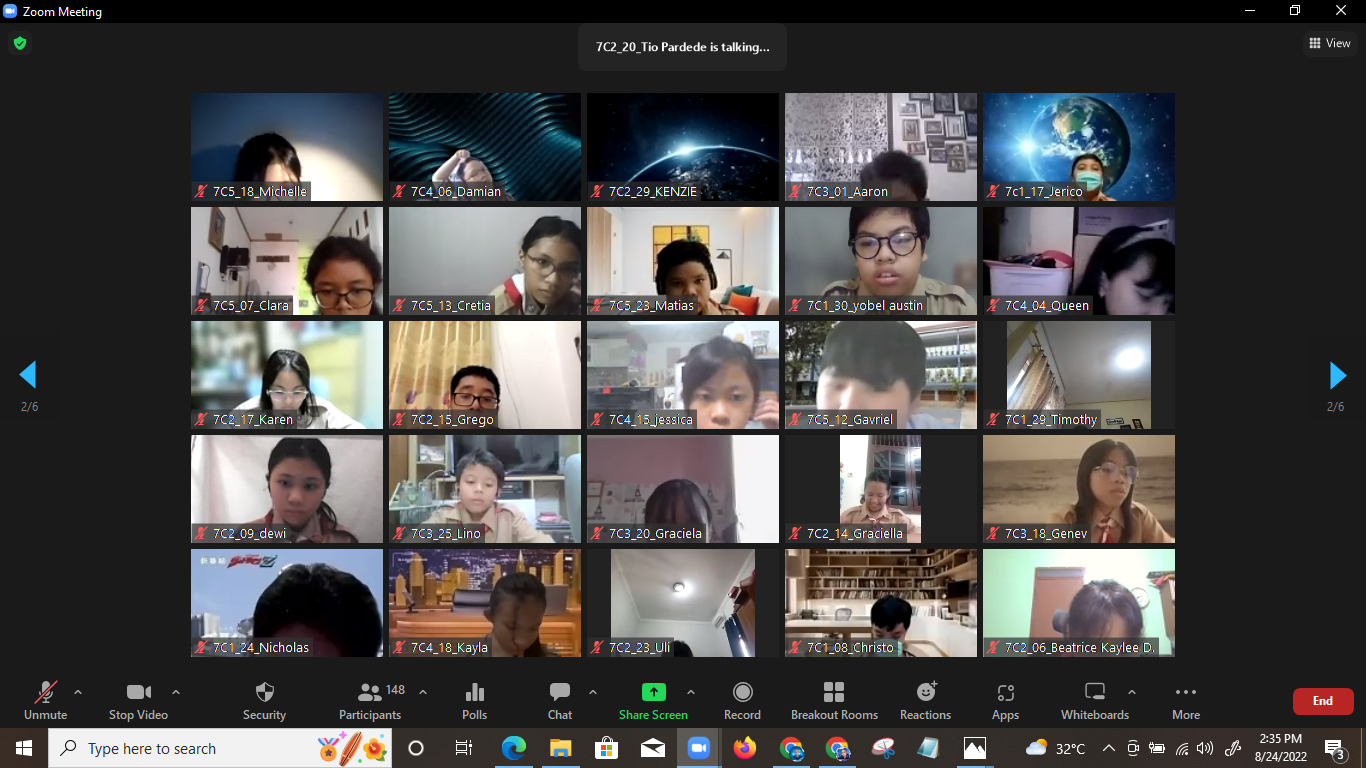Viewport: 1366px width, 768px height.
Task: Click the Zoom icon in the taskbar
Action: [698, 748]
